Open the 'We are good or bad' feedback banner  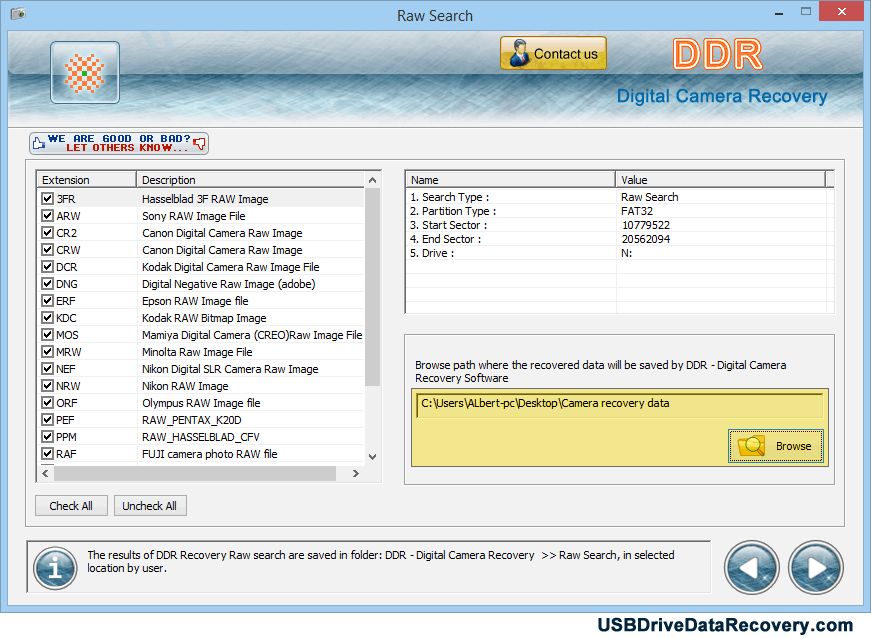point(119,143)
